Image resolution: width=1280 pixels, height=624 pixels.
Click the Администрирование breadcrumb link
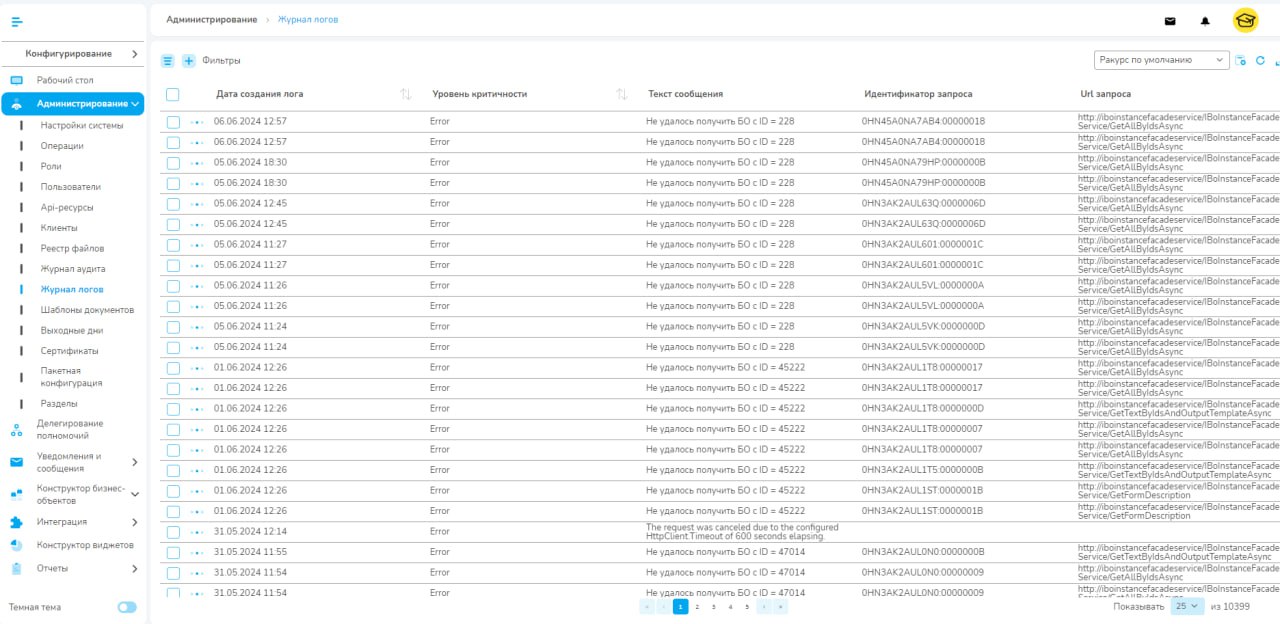211,20
